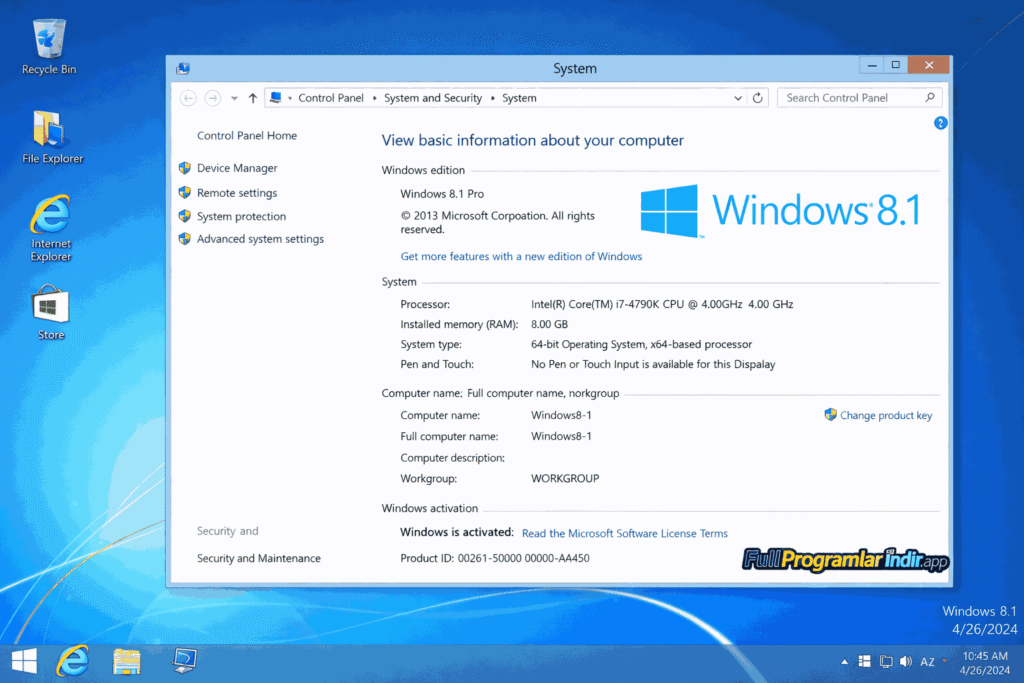Screen dimensions: 1024x683
Task: Click the refresh icon in the address bar
Action: [x=757, y=98]
